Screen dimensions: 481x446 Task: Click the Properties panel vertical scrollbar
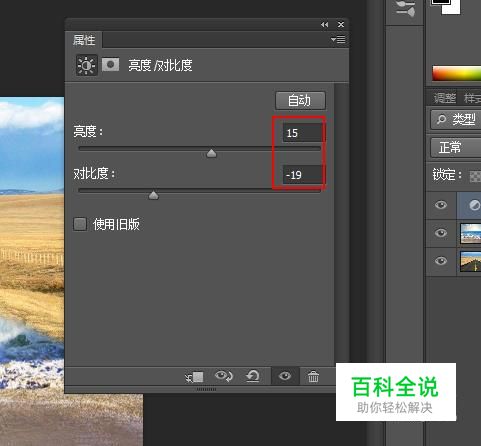pos(341,224)
